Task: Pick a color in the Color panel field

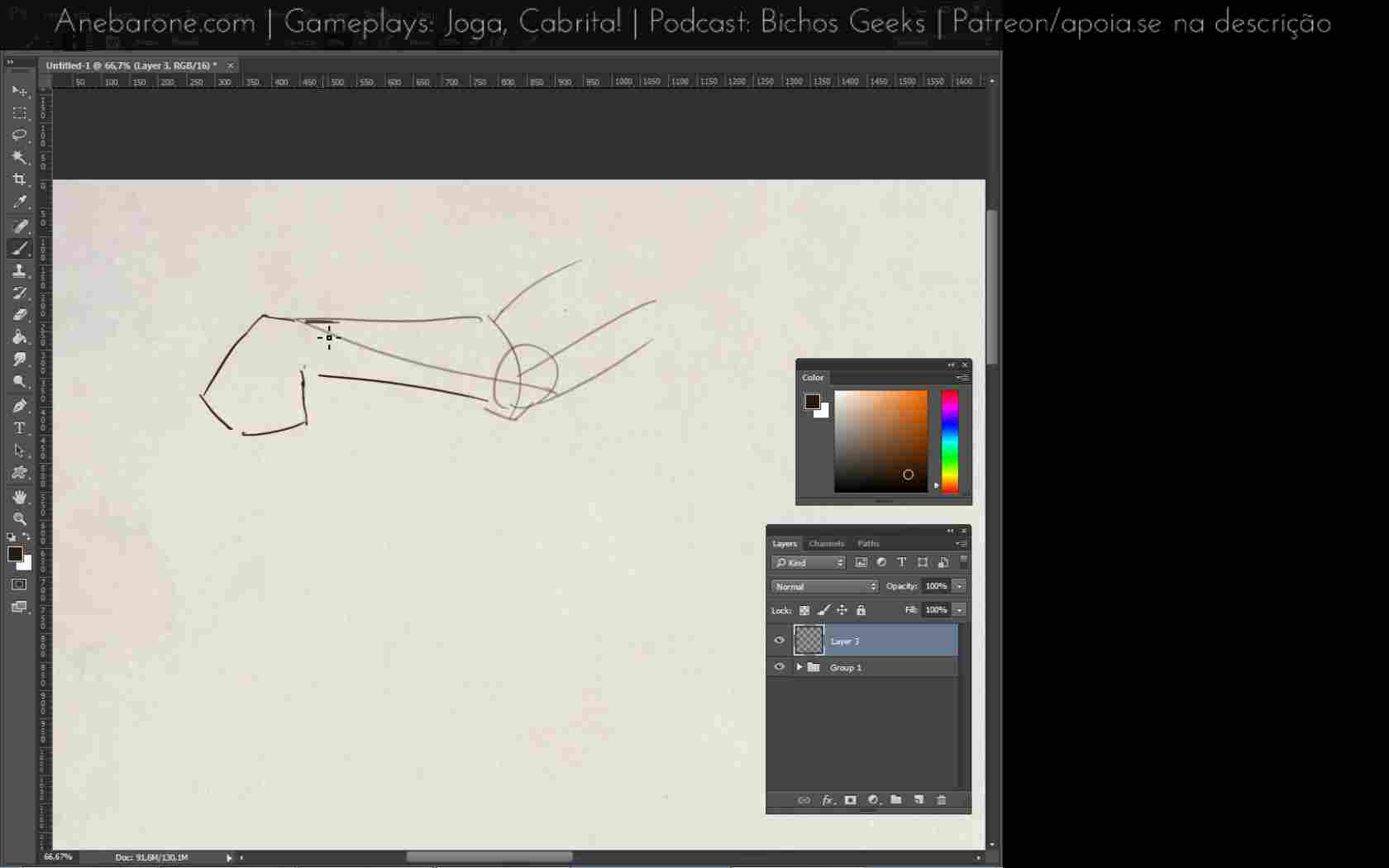Action: [881, 441]
